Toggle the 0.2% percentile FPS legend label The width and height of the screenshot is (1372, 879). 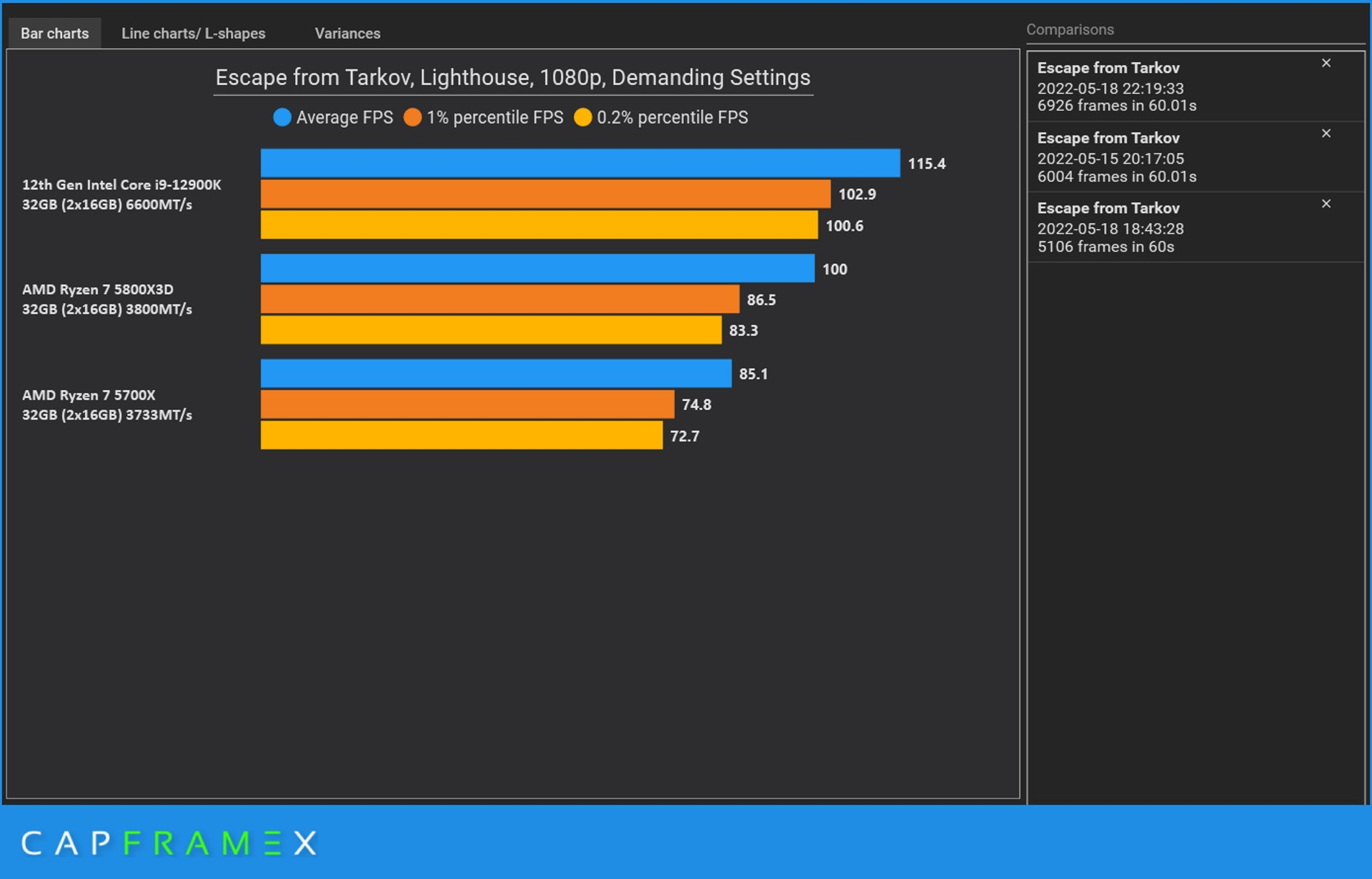tap(672, 117)
